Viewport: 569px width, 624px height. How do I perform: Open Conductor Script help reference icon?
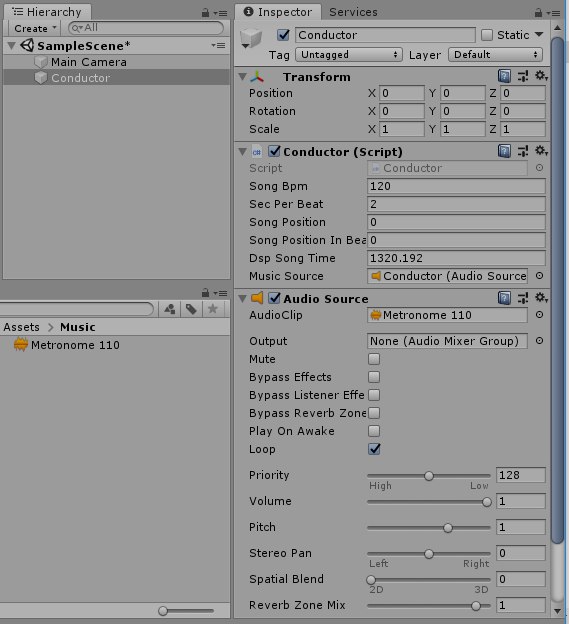coord(504,151)
